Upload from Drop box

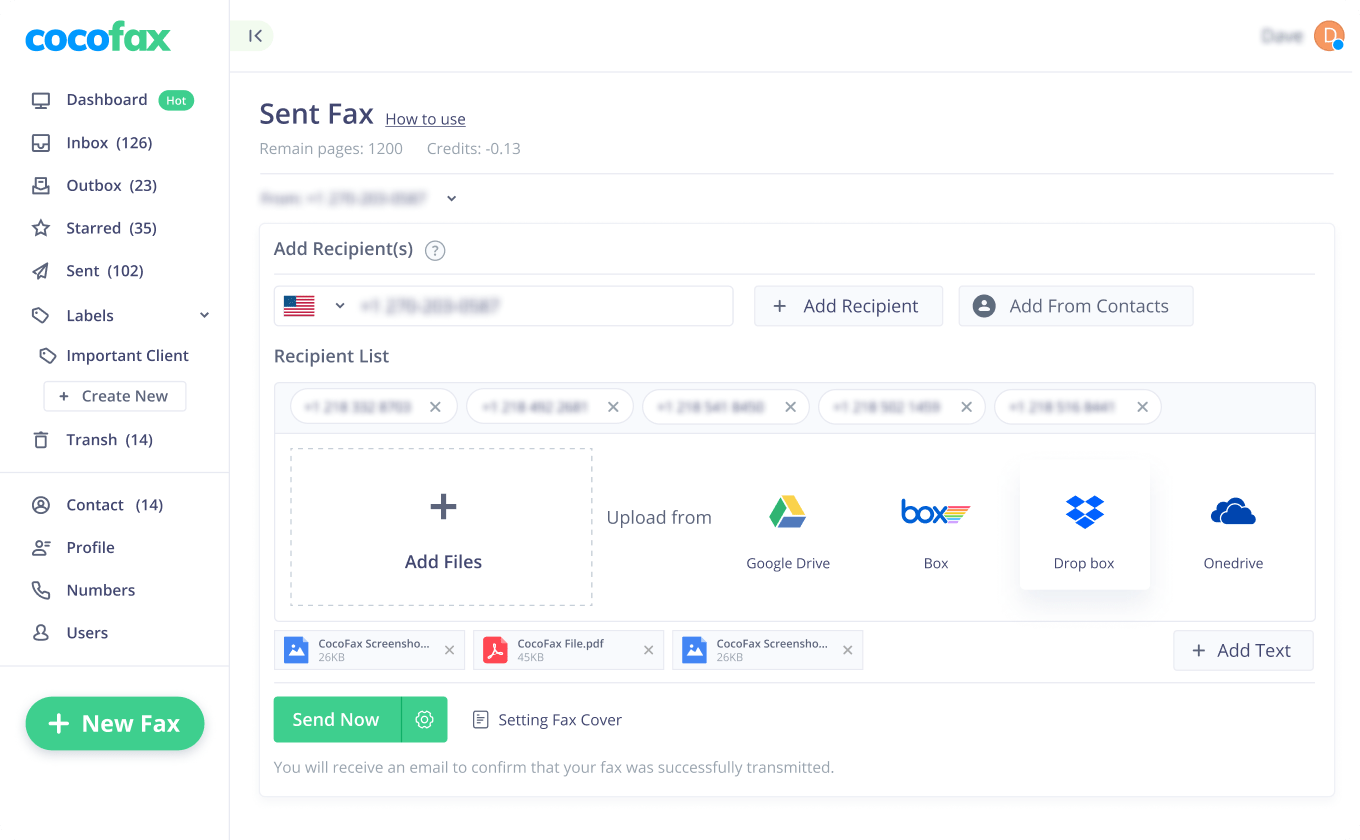[1084, 525]
